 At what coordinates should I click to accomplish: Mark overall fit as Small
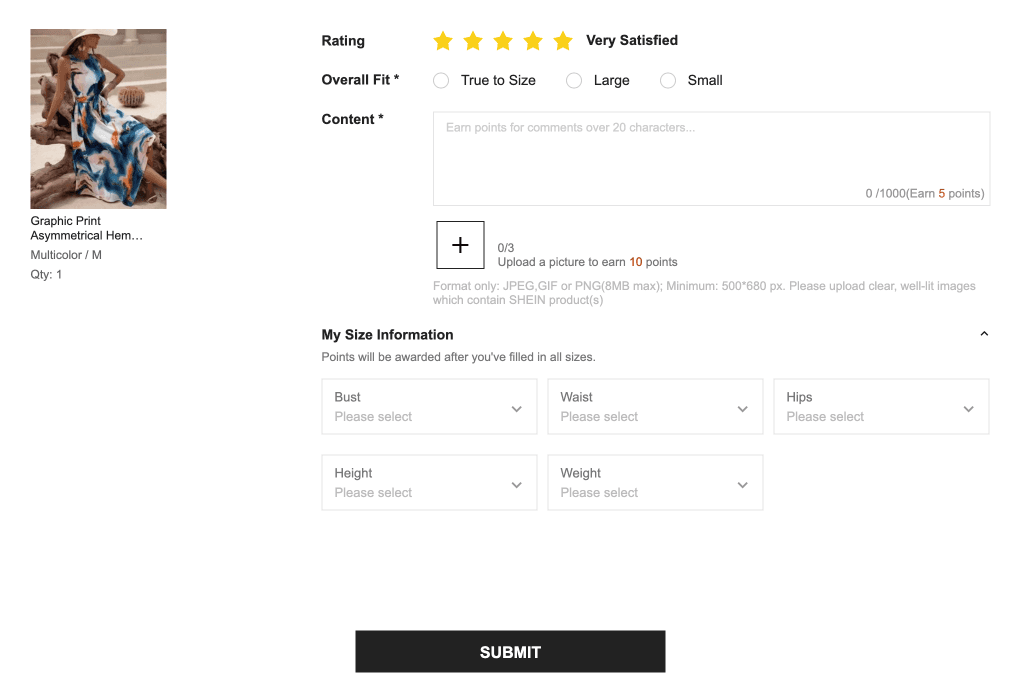point(668,81)
